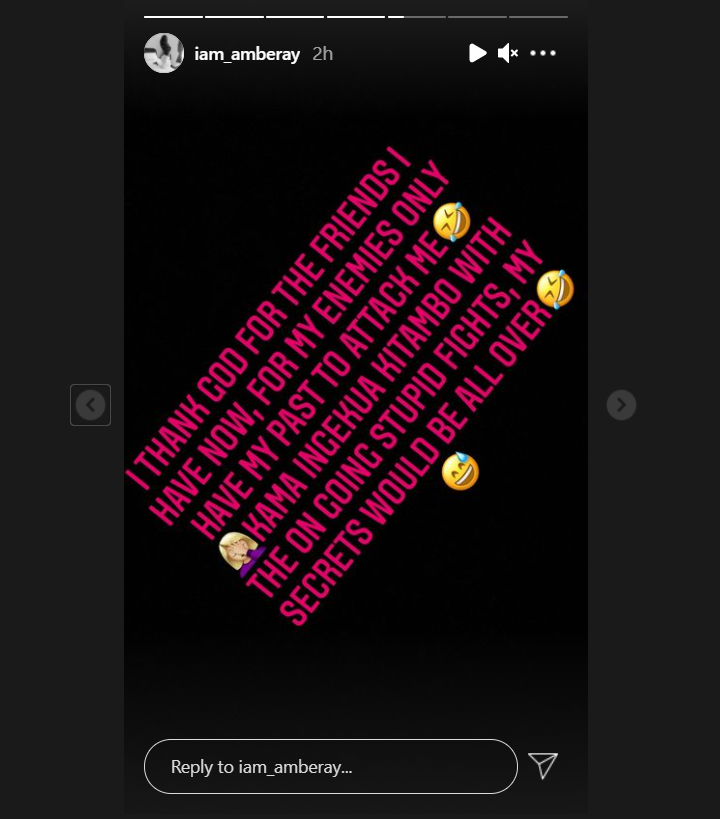Click the partially filled fifth progress segment
Image resolution: width=720 pixels, height=819 pixels.
[416, 17]
